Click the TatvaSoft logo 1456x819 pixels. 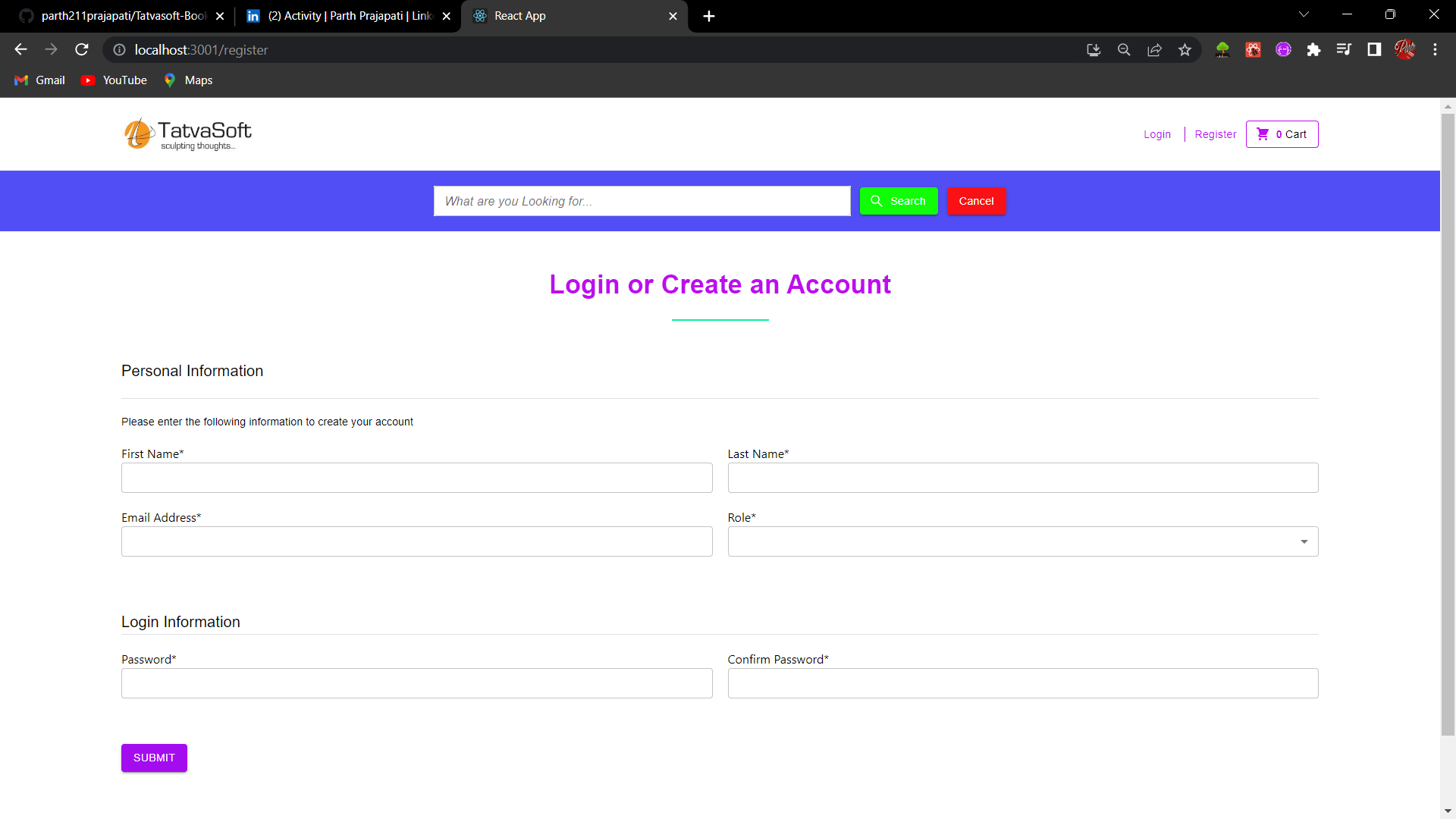187,133
